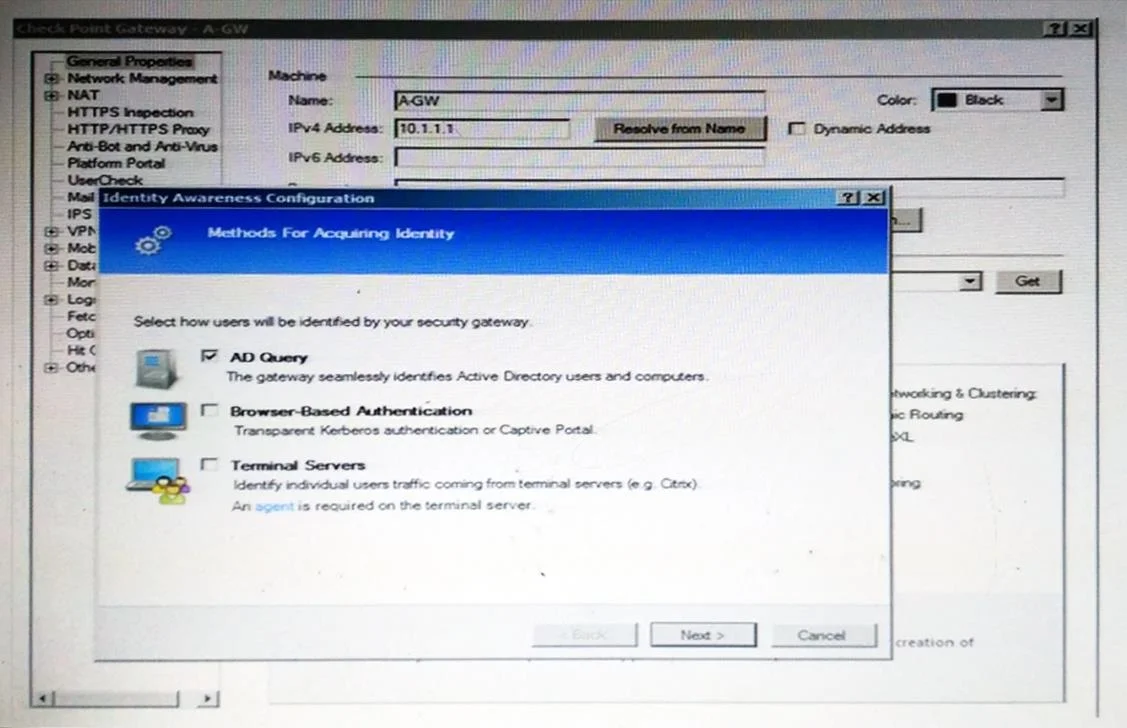
Task: Enable the AD Query checkbox
Action: [209, 356]
